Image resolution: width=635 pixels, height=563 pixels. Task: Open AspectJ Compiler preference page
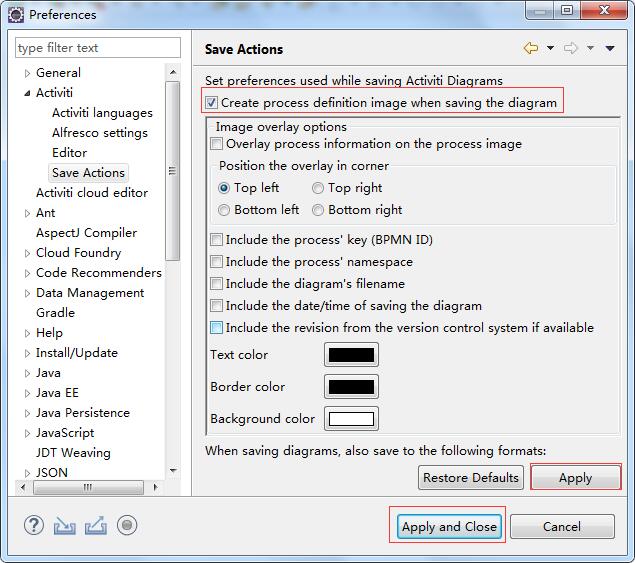click(x=86, y=233)
